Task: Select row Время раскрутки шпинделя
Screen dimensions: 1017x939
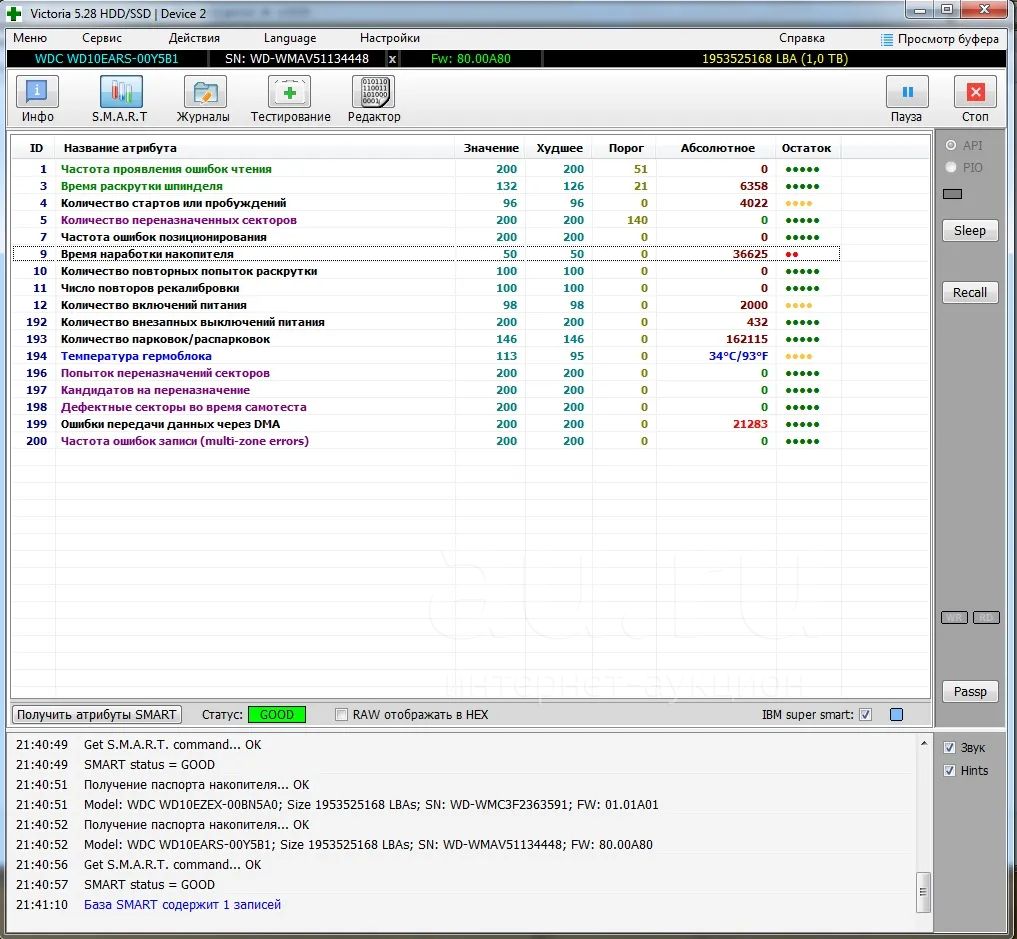Action: 426,186
